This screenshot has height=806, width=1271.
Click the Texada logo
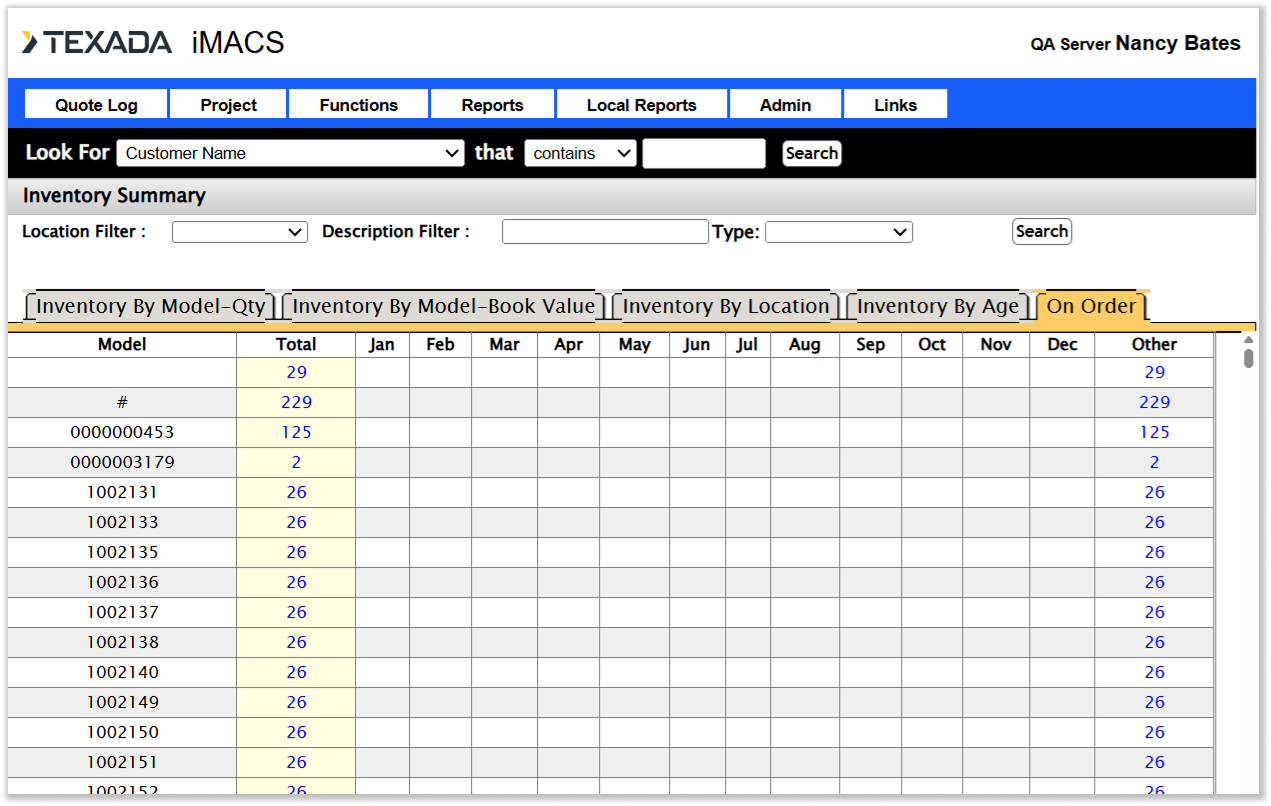(x=97, y=42)
